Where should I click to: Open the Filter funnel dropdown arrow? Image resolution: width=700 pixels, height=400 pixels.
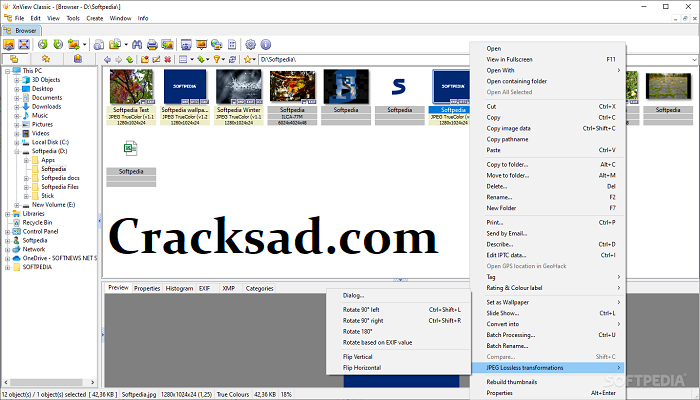223,59
